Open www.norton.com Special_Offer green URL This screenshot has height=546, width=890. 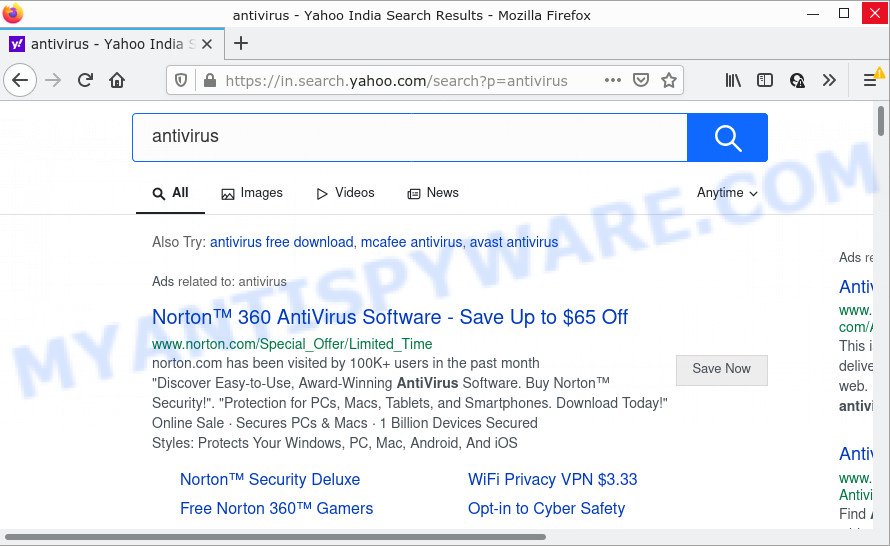292,344
